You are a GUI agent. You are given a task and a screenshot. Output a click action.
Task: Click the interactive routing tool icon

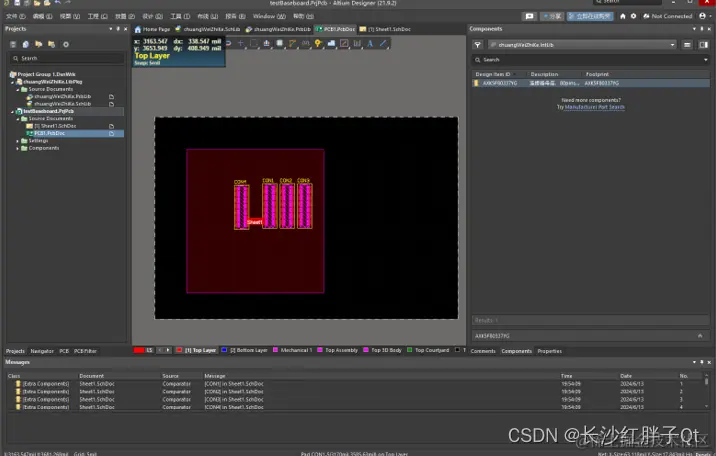[292, 43]
